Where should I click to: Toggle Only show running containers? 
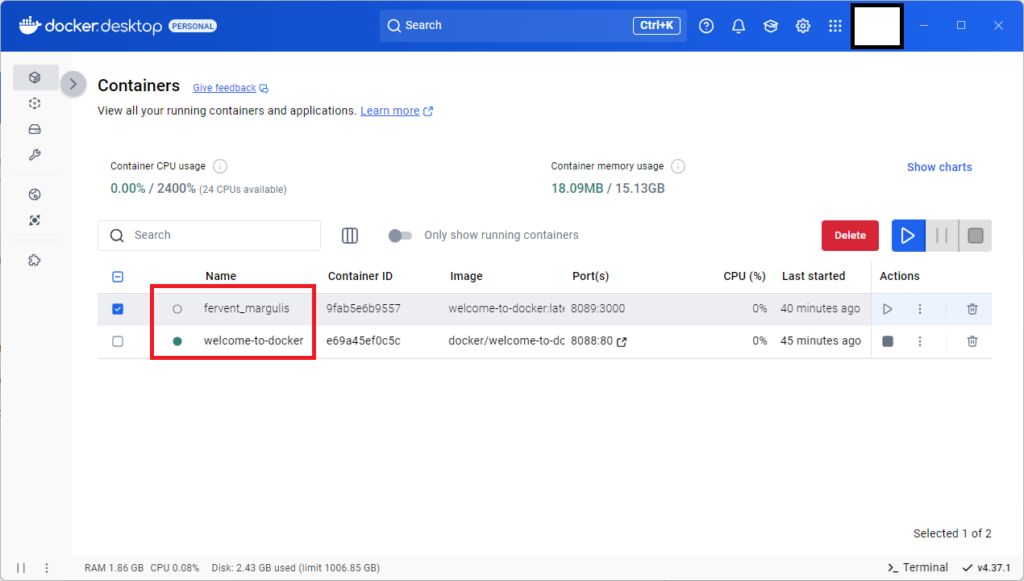click(400, 236)
